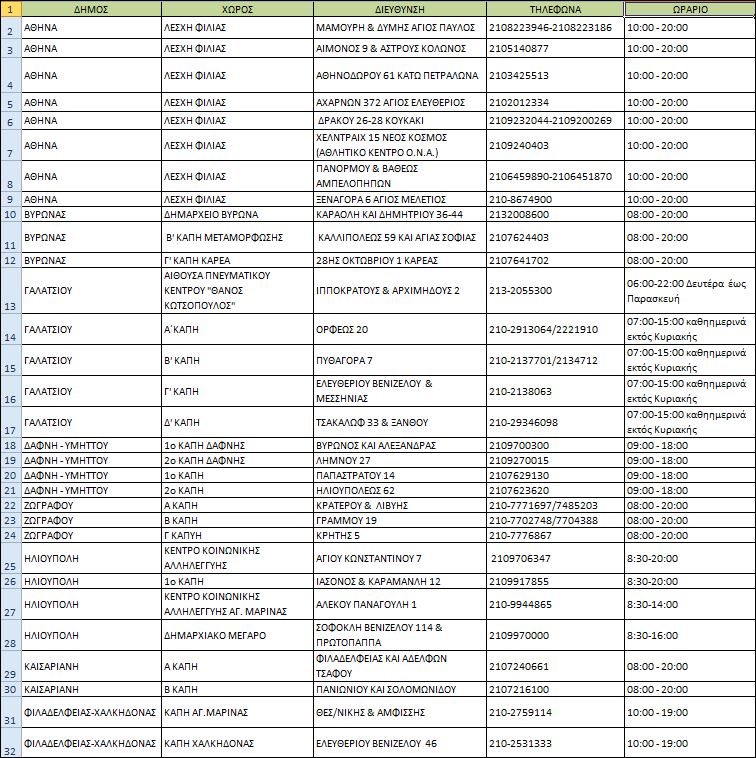Image resolution: width=756 pixels, height=758 pixels.
Task: Select row 32 using its row header
Action: [x=10, y=744]
